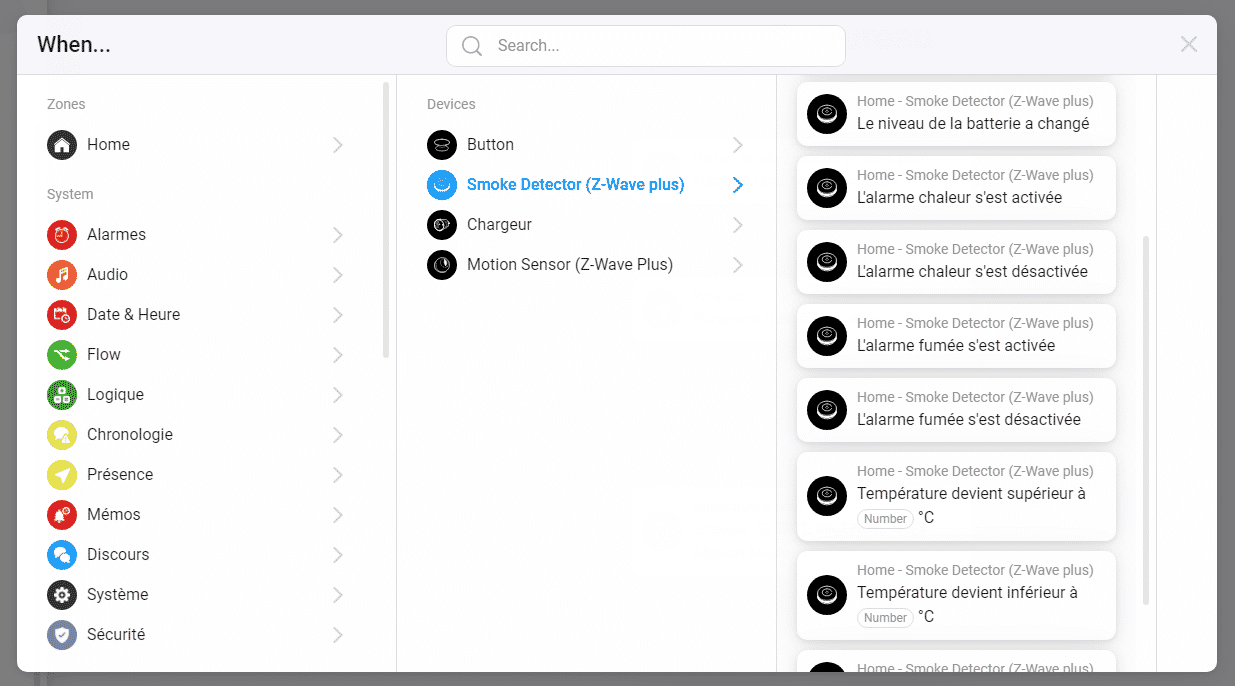Open the Système category
The width and height of the screenshot is (1235, 686).
click(x=196, y=595)
